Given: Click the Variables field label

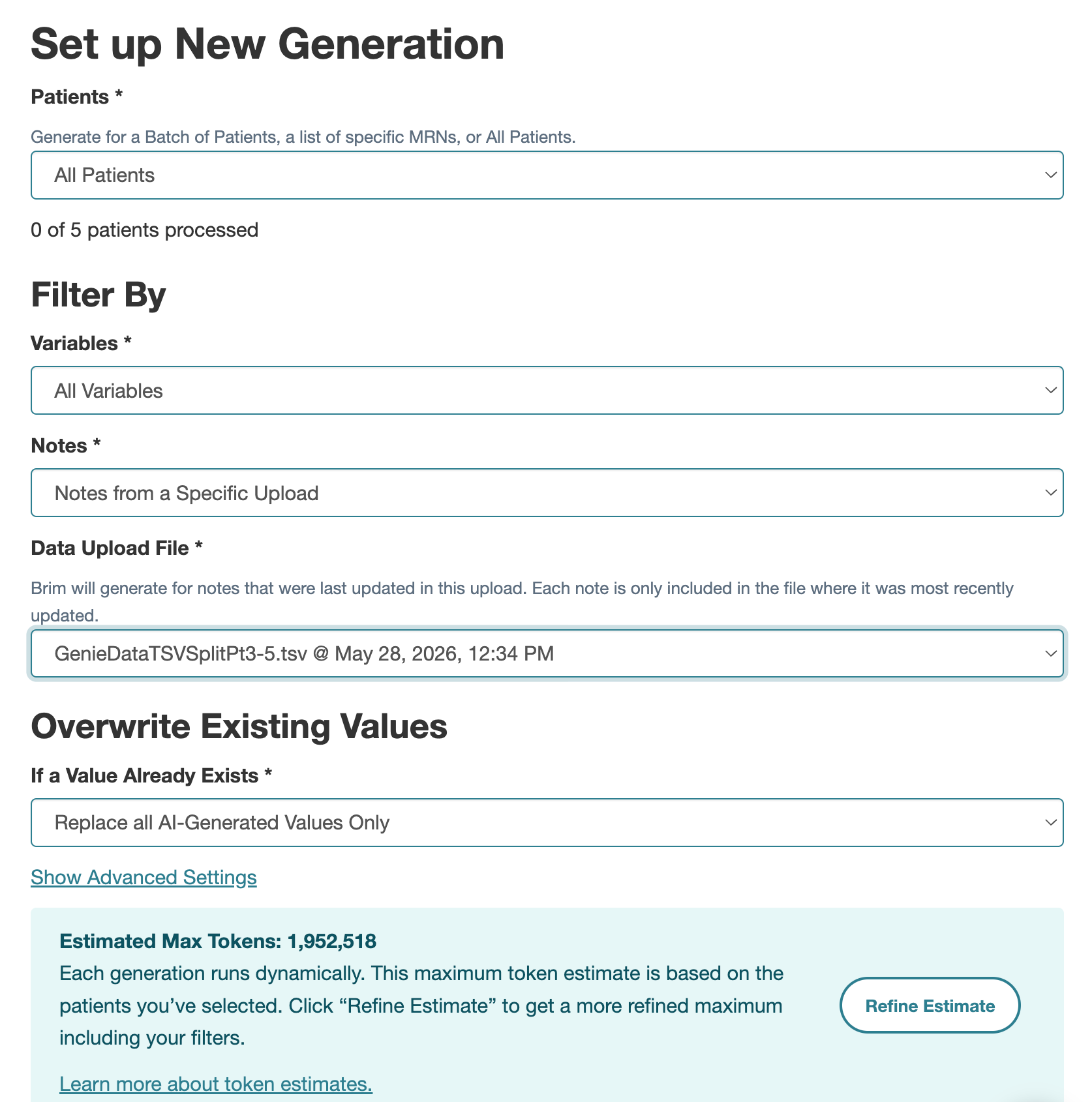Looking at the screenshot, I should pyautogui.click(x=82, y=344).
